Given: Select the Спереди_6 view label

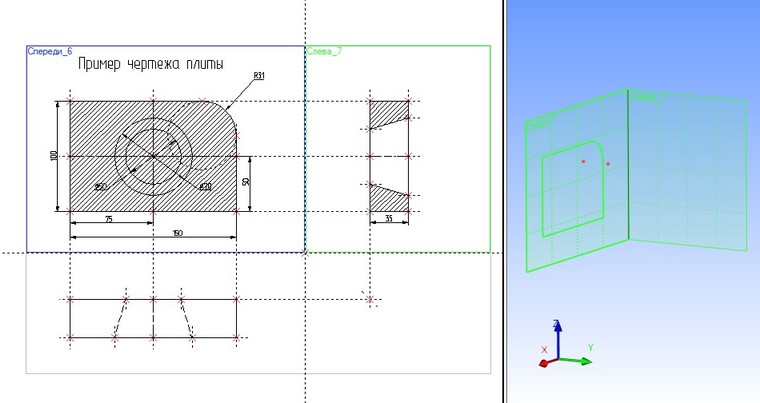Looking at the screenshot, I should tap(49, 51).
